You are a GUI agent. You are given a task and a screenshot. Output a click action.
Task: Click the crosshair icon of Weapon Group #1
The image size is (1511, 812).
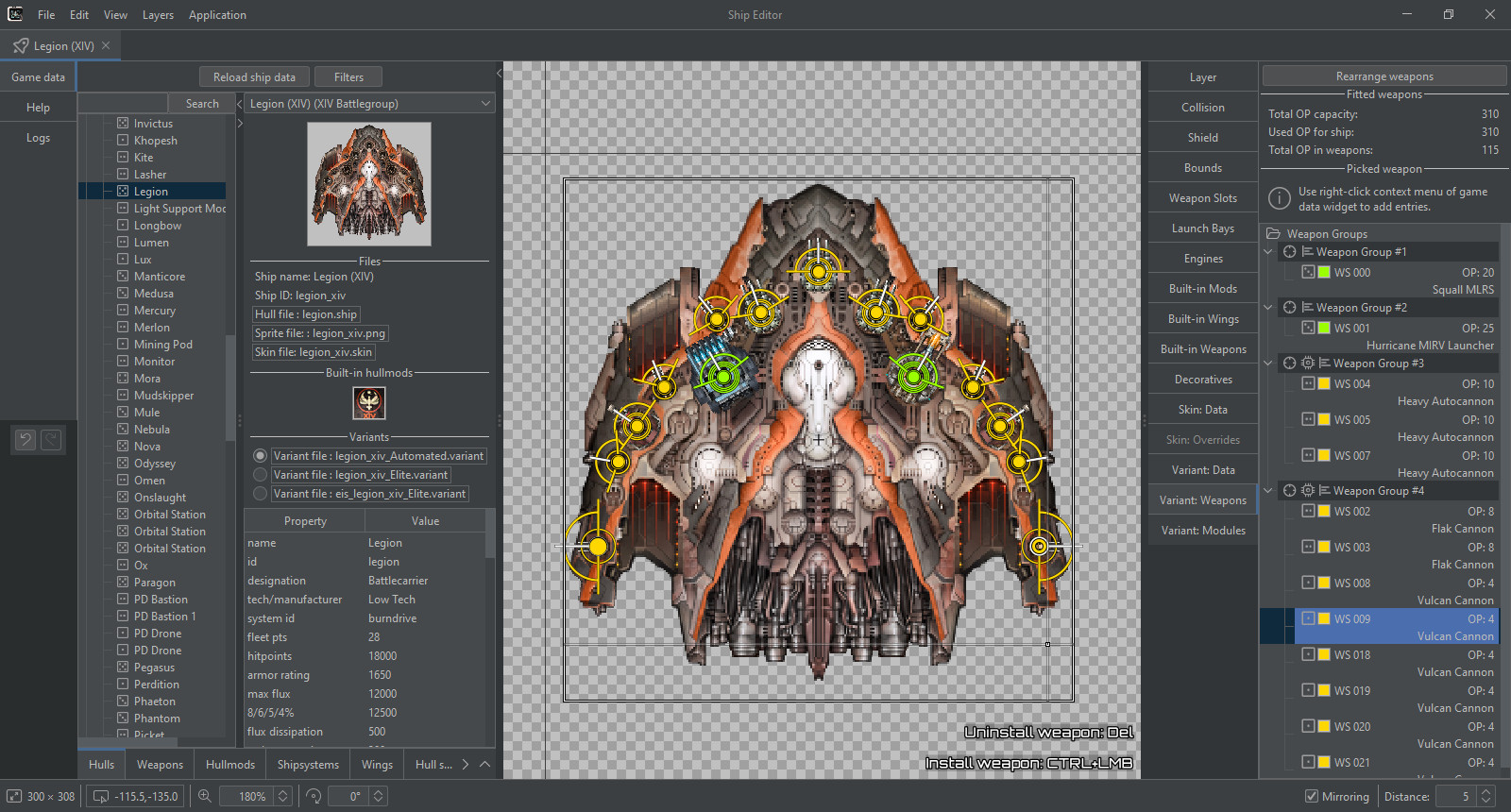[1289, 251]
